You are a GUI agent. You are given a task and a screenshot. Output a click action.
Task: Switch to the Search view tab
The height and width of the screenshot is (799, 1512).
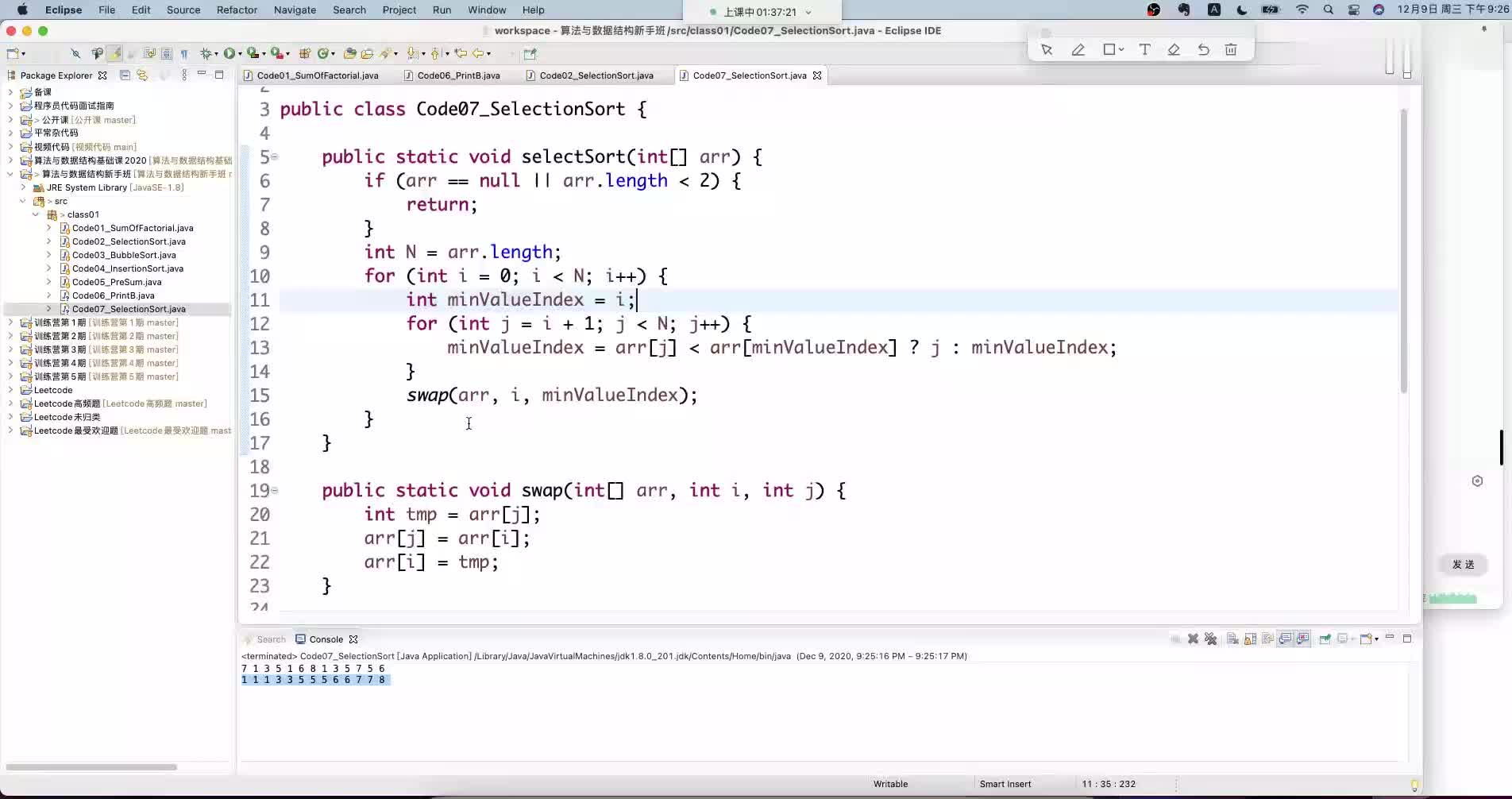coord(265,639)
